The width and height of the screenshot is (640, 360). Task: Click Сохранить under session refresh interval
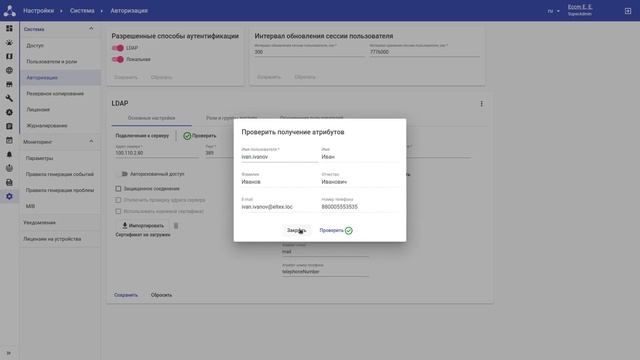click(x=269, y=77)
